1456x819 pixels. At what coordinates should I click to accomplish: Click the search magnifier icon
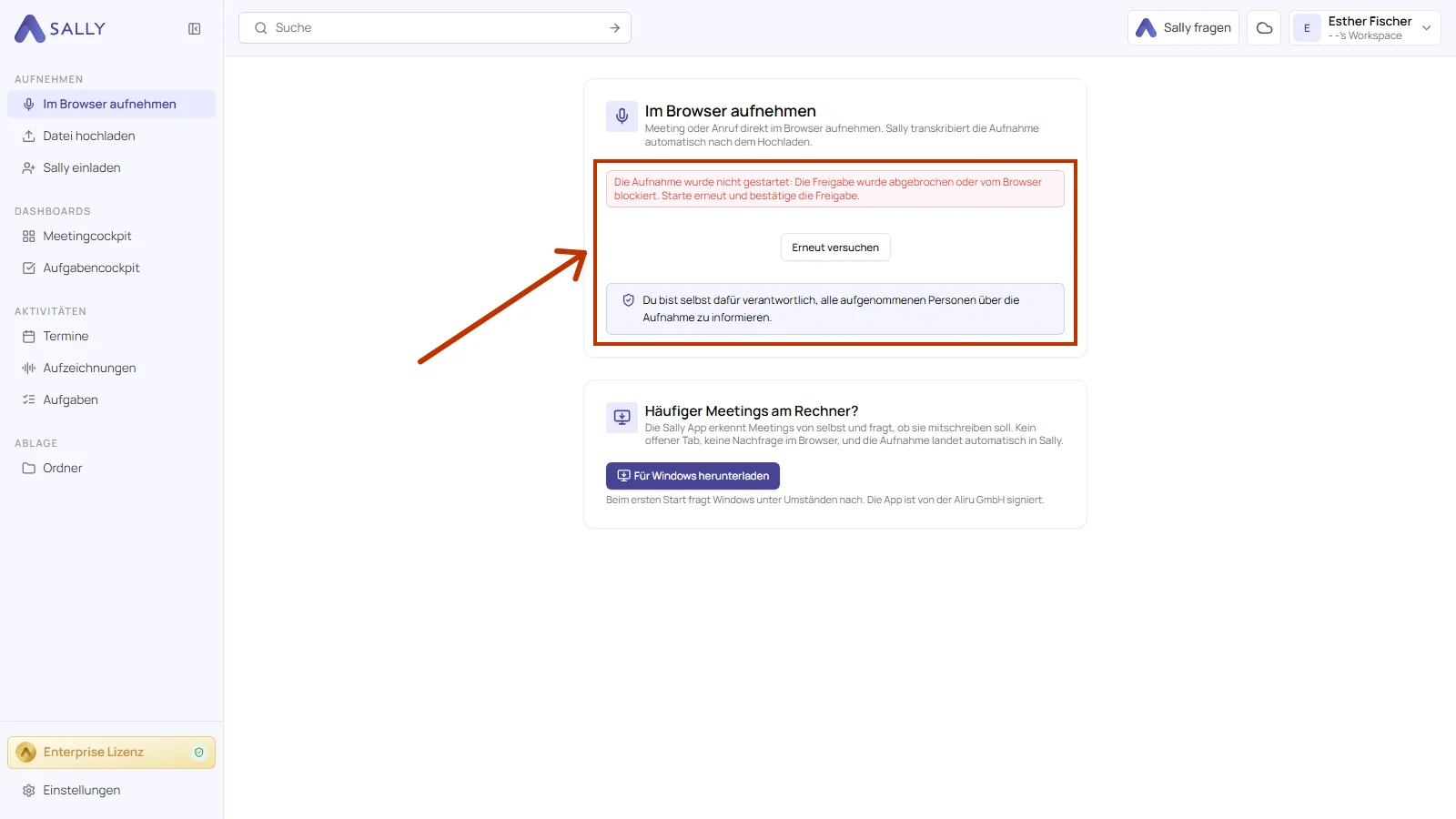[261, 28]
